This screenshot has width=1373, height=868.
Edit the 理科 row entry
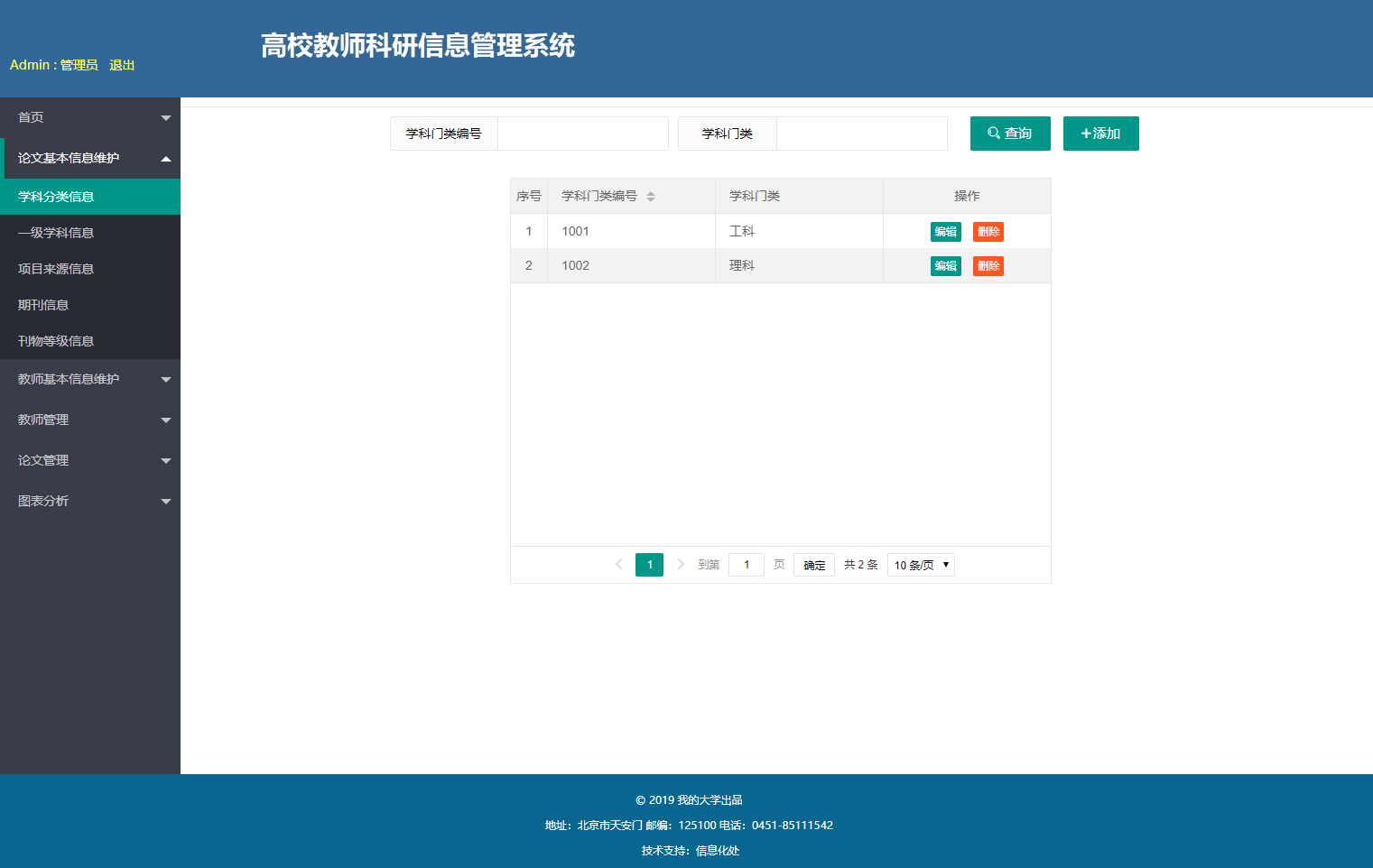[945, 266]
